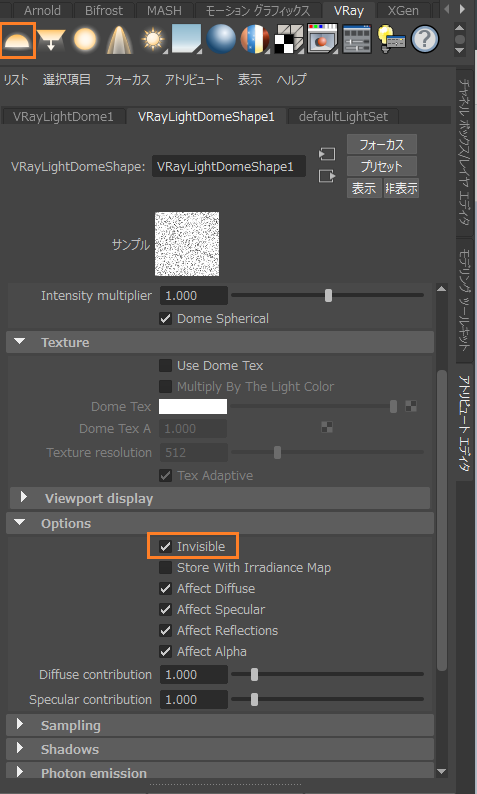This screenshot has height=794, width=477.
Task: Collapse the Texture section
Action: tap(20, 342)
